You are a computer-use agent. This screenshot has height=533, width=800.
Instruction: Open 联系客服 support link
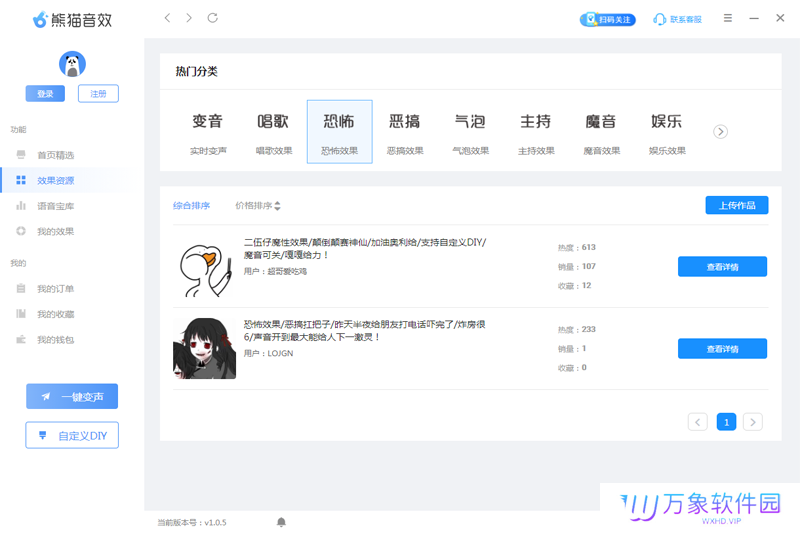(x=678, y=19)
